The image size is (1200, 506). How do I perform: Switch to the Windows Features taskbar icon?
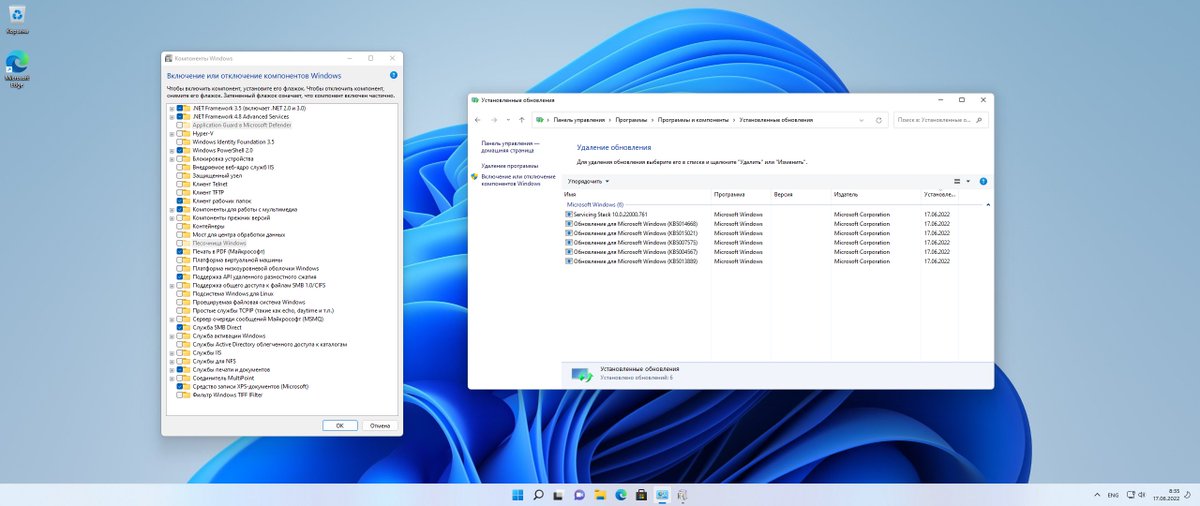point(682,494)
